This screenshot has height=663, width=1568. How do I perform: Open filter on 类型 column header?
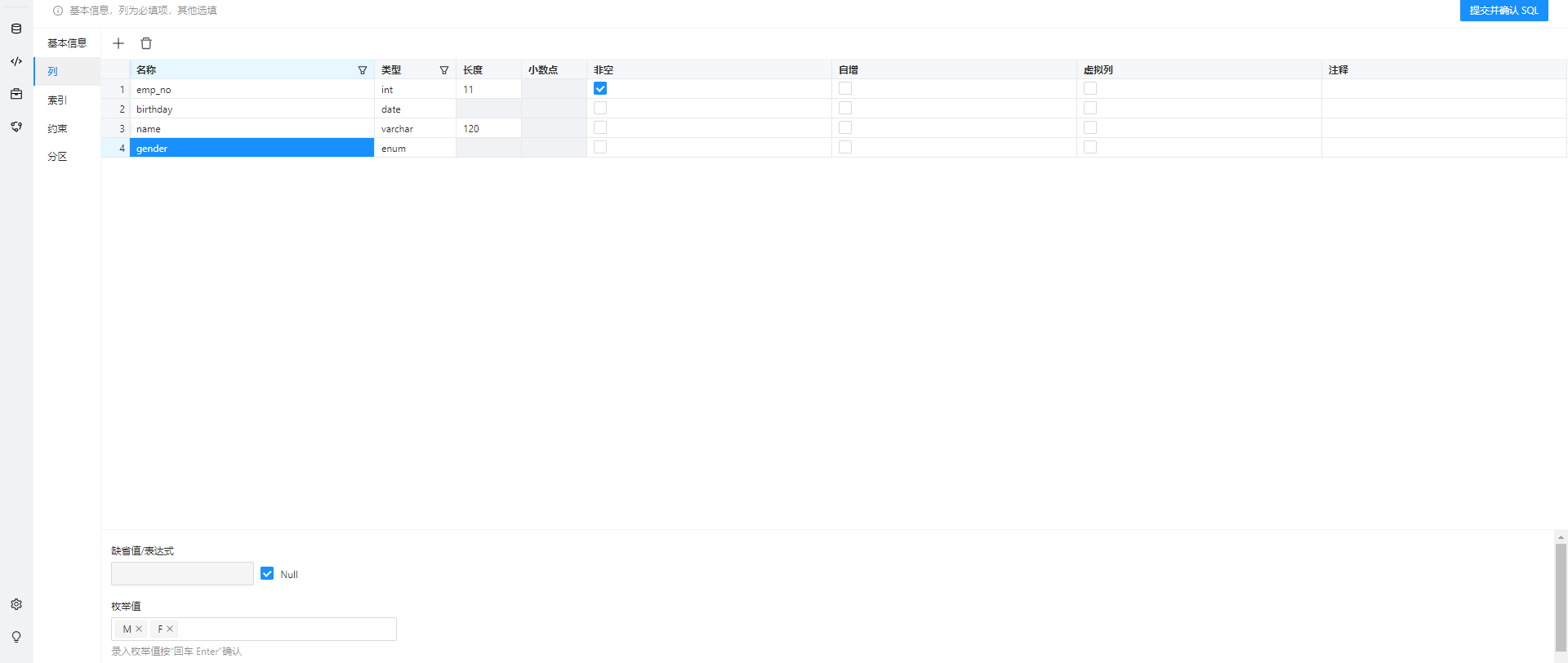(444, 70)
